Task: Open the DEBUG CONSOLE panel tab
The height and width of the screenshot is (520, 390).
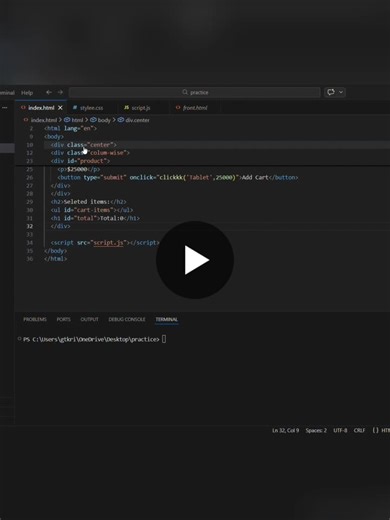Action: point(127,319)
